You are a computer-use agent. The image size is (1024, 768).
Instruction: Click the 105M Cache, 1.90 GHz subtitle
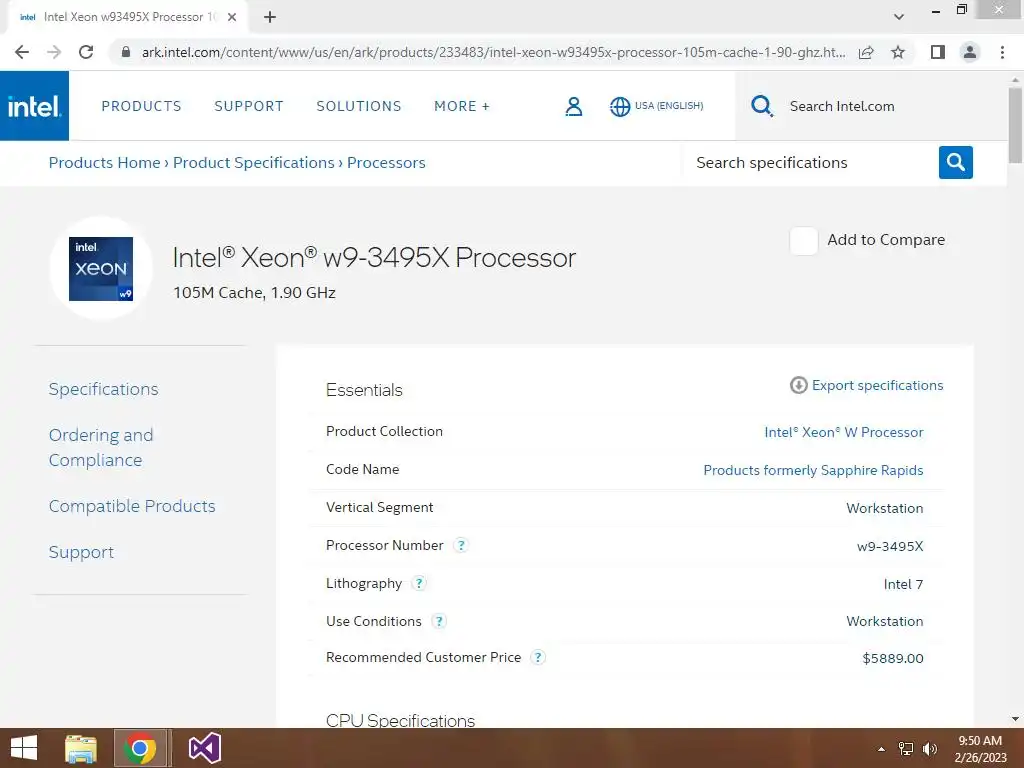click(x=254, y=293)
